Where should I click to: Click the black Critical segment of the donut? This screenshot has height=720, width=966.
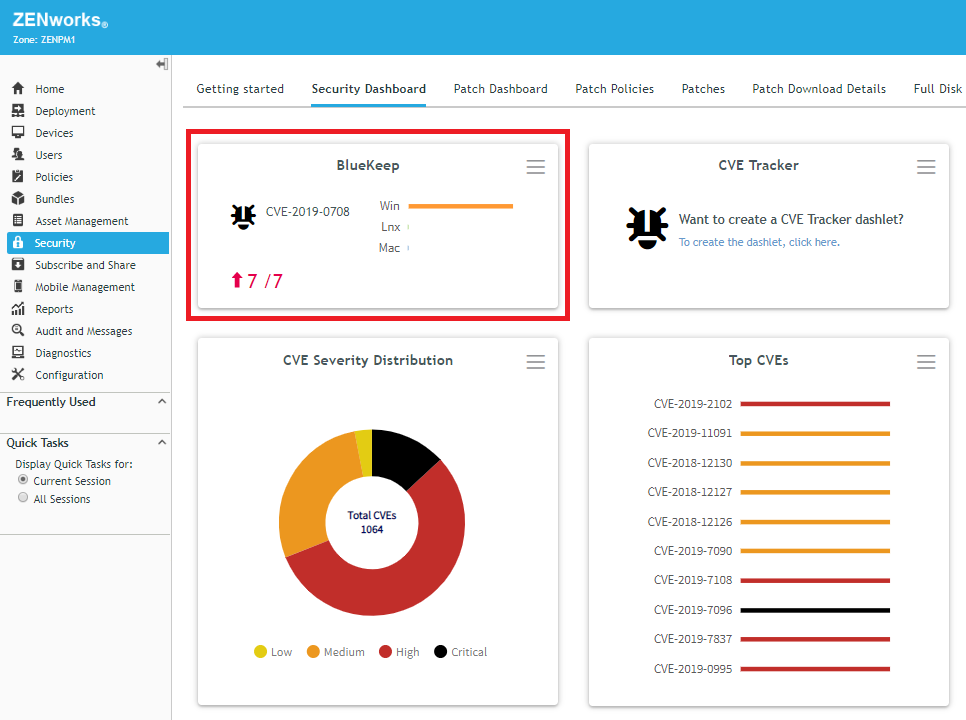402,456
